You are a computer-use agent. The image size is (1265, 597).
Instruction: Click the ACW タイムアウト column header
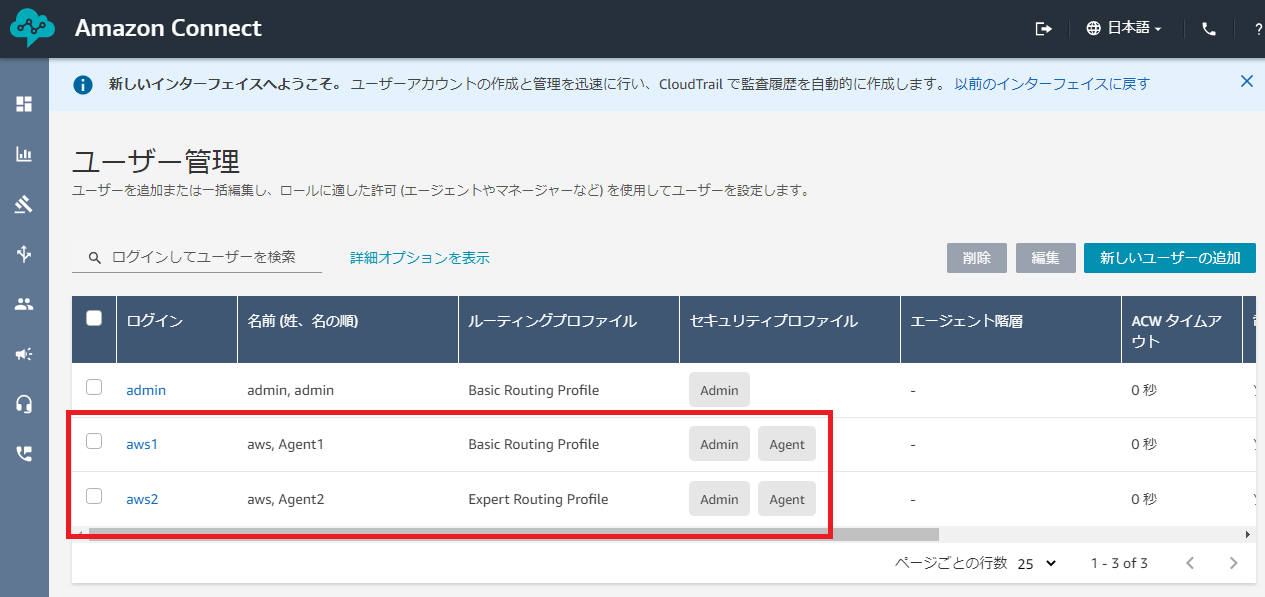[1182, 330]
